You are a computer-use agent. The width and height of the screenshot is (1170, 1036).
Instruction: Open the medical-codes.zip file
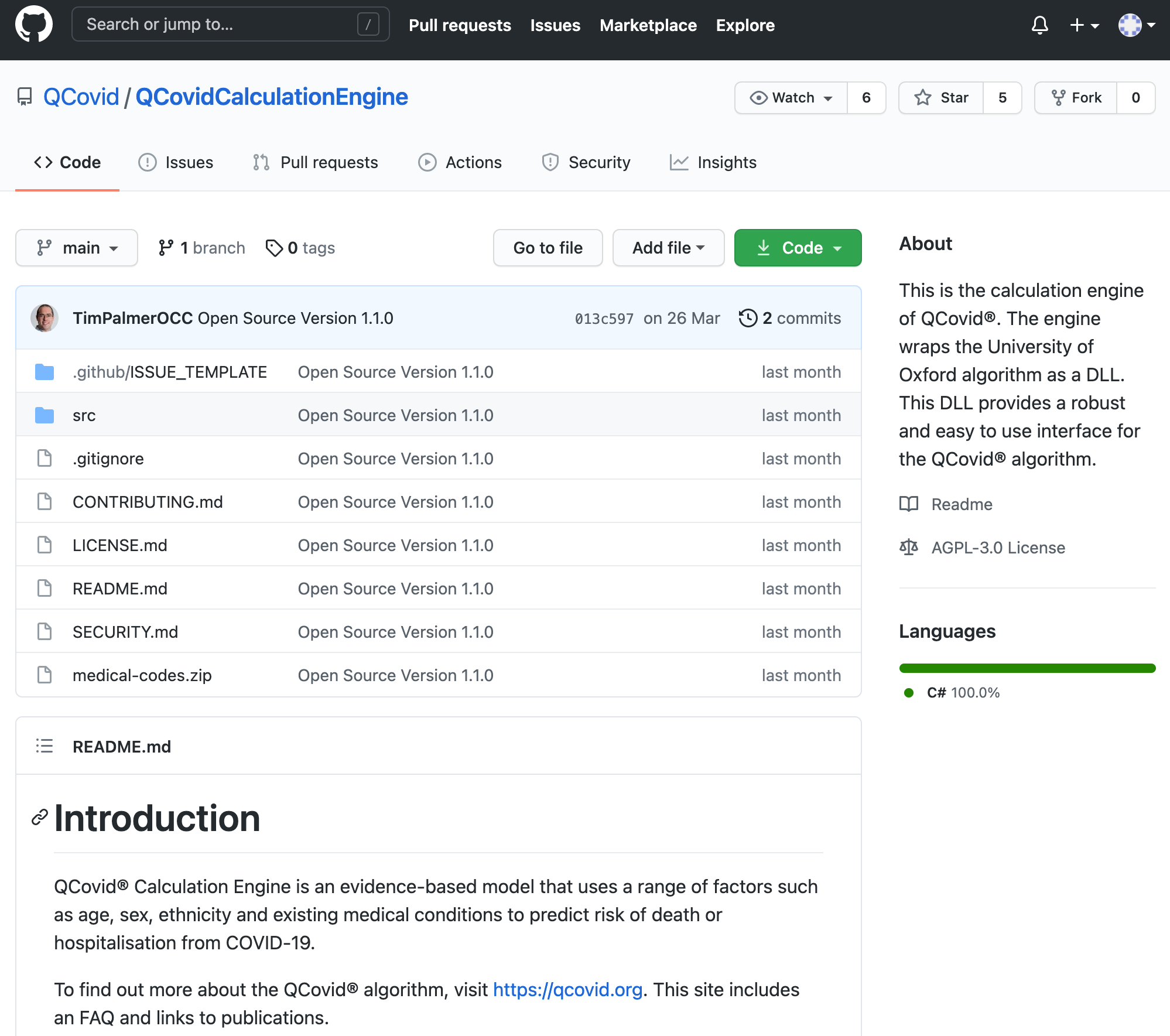[142, 675]
